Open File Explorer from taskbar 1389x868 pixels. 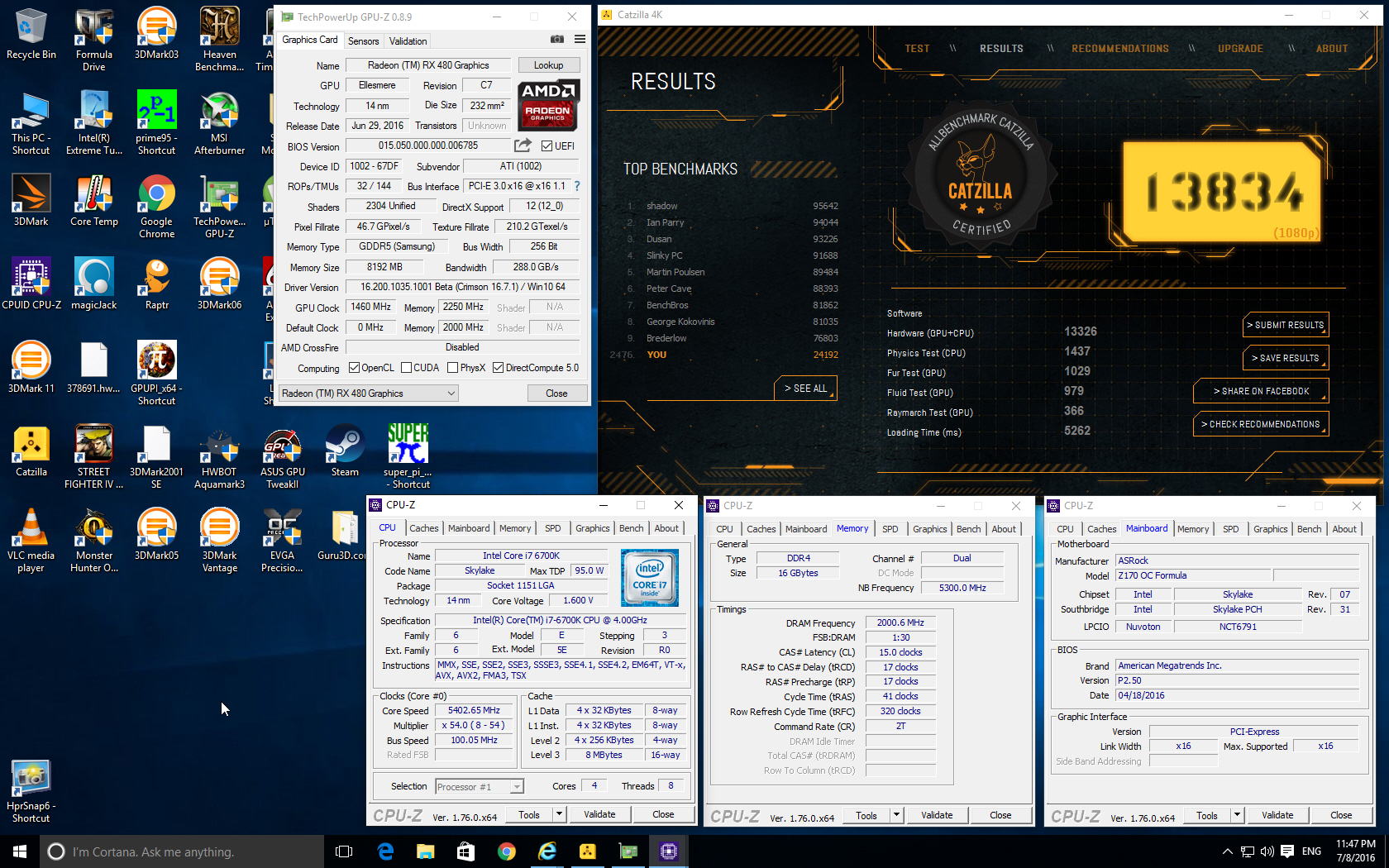pyautogui.click(x=425, y=851)
